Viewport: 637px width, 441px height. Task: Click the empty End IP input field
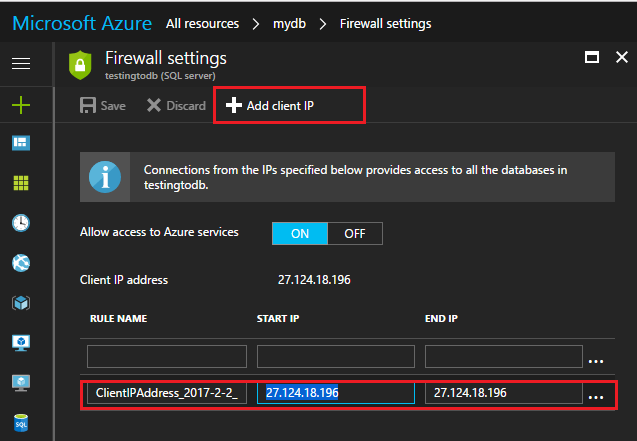(504, 356)
